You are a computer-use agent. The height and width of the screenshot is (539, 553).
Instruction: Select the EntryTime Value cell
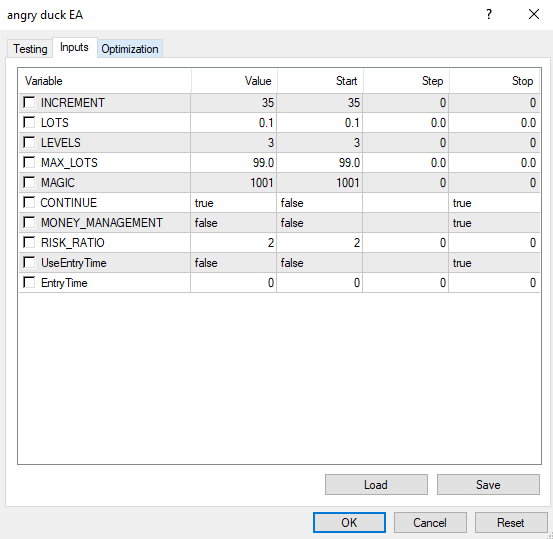click(233, 283)
